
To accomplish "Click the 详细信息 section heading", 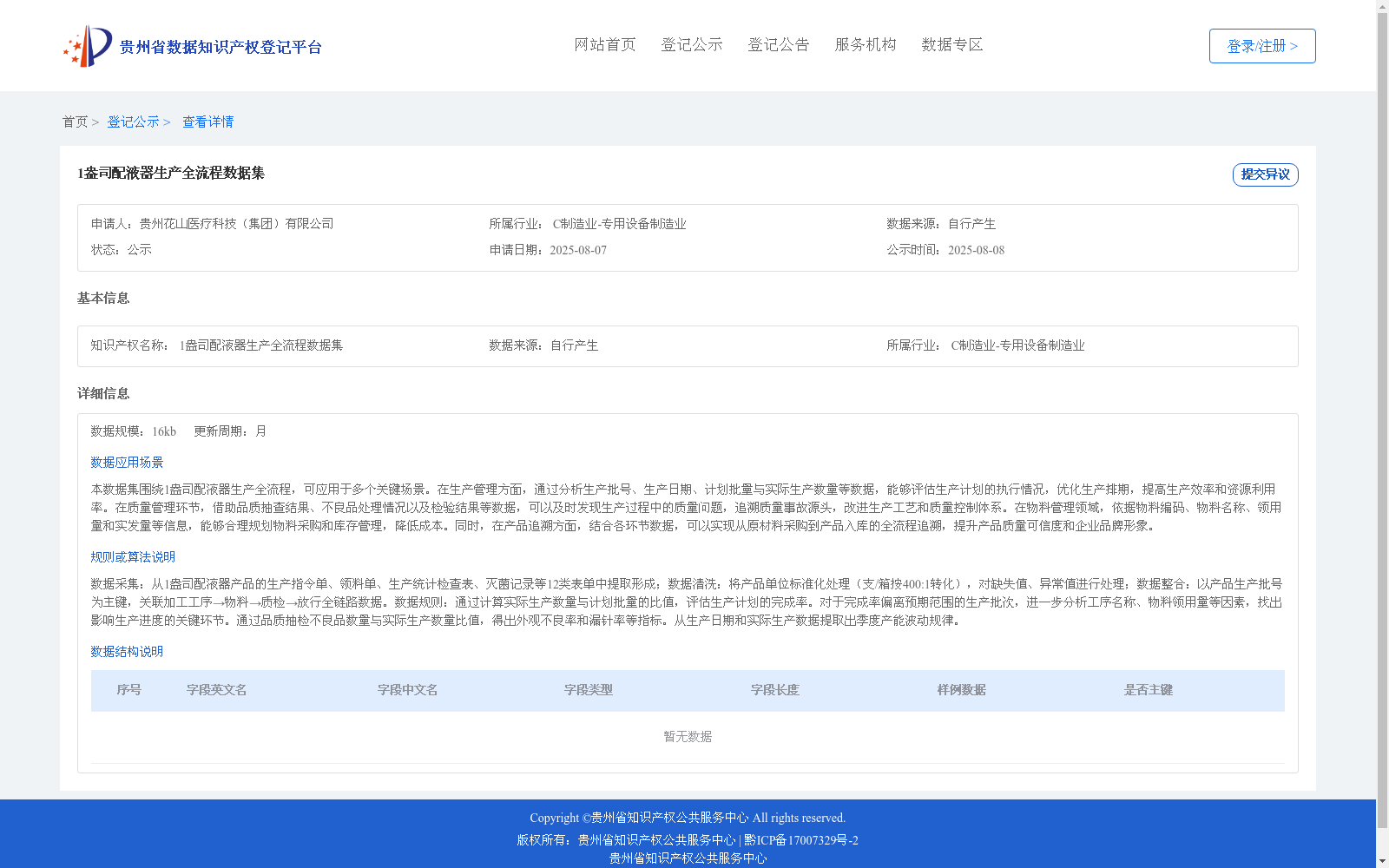I will click(103, 393).
